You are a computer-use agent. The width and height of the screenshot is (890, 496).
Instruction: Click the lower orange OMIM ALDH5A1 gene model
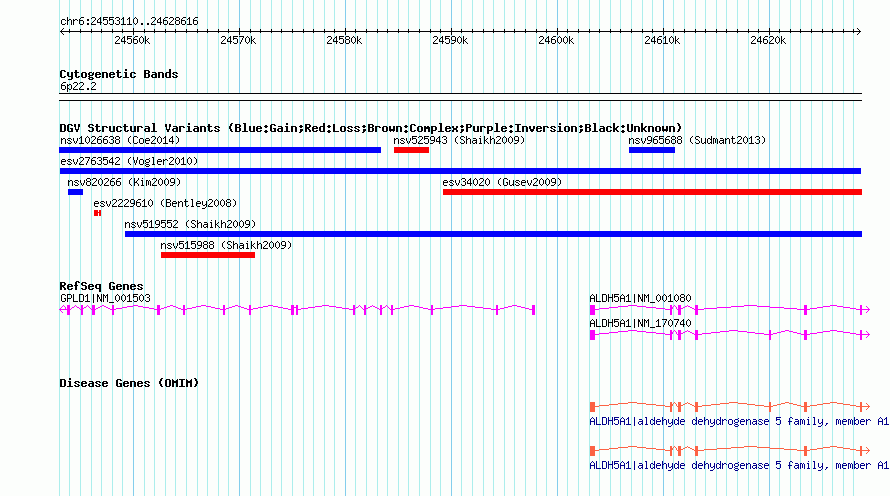[730, 451]
